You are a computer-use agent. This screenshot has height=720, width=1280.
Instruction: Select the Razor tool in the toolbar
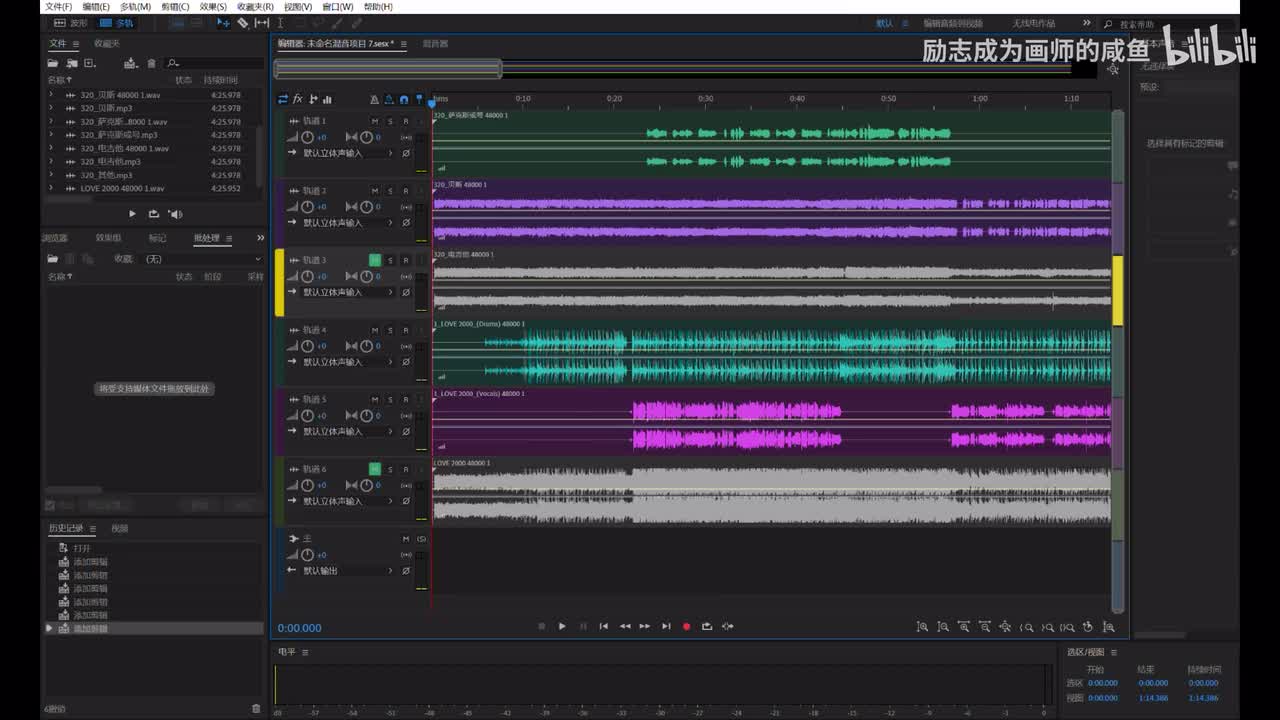click(x=242, y=23)
